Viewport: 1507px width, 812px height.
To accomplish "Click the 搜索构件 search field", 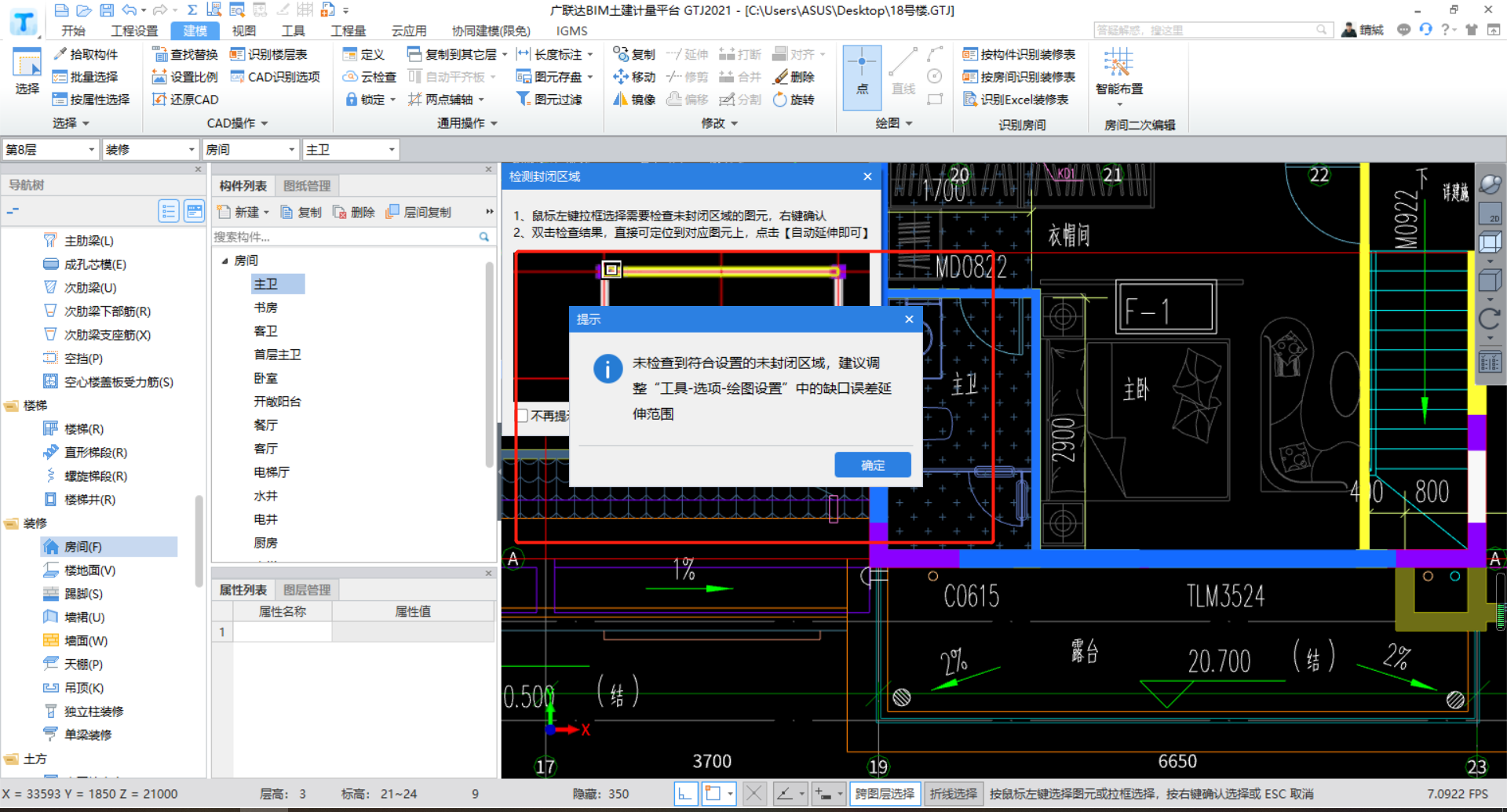I will click(x=345, y=237).
